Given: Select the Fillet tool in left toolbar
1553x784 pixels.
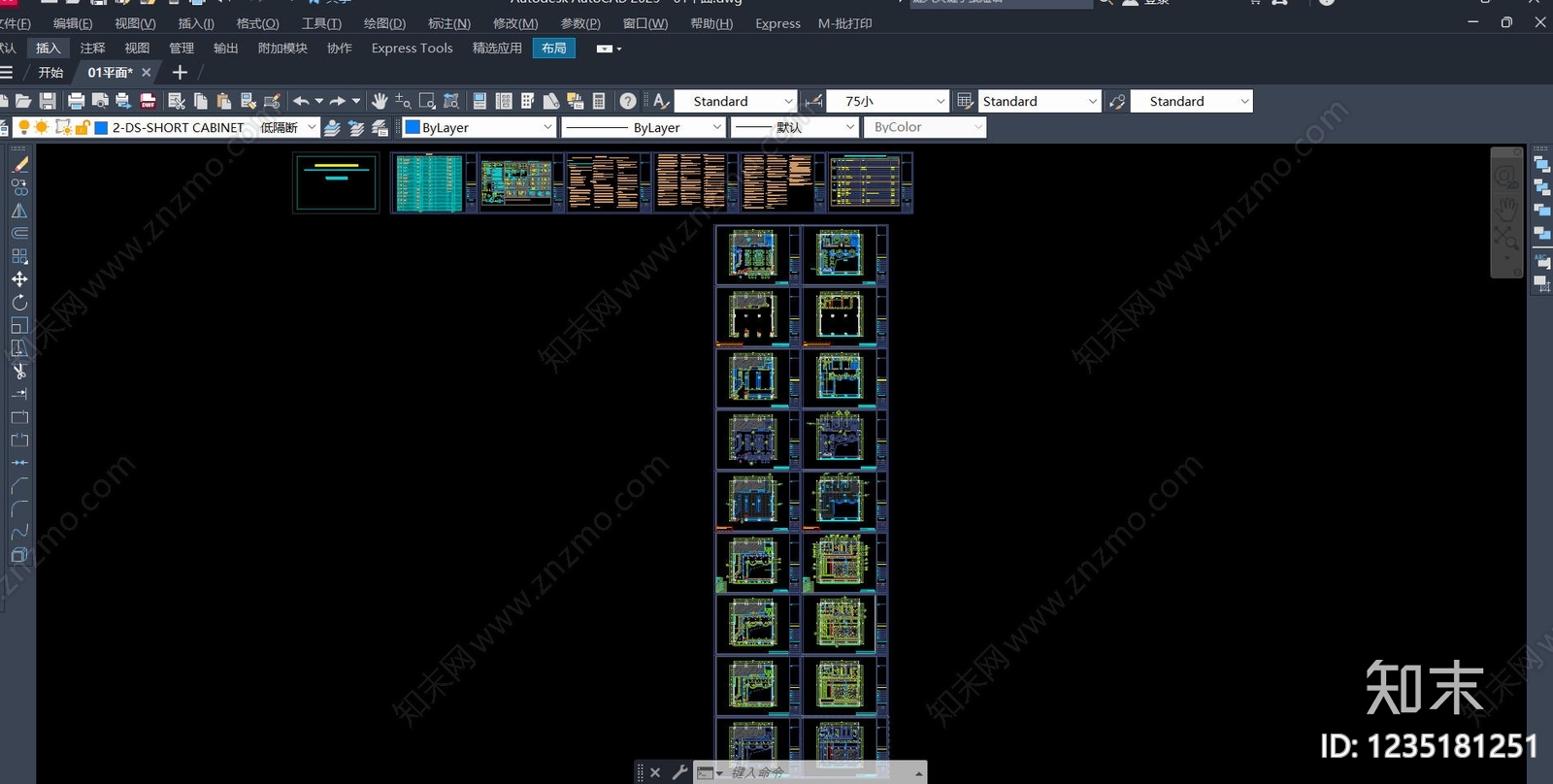Looking at the screenshot, I should 19,508.
